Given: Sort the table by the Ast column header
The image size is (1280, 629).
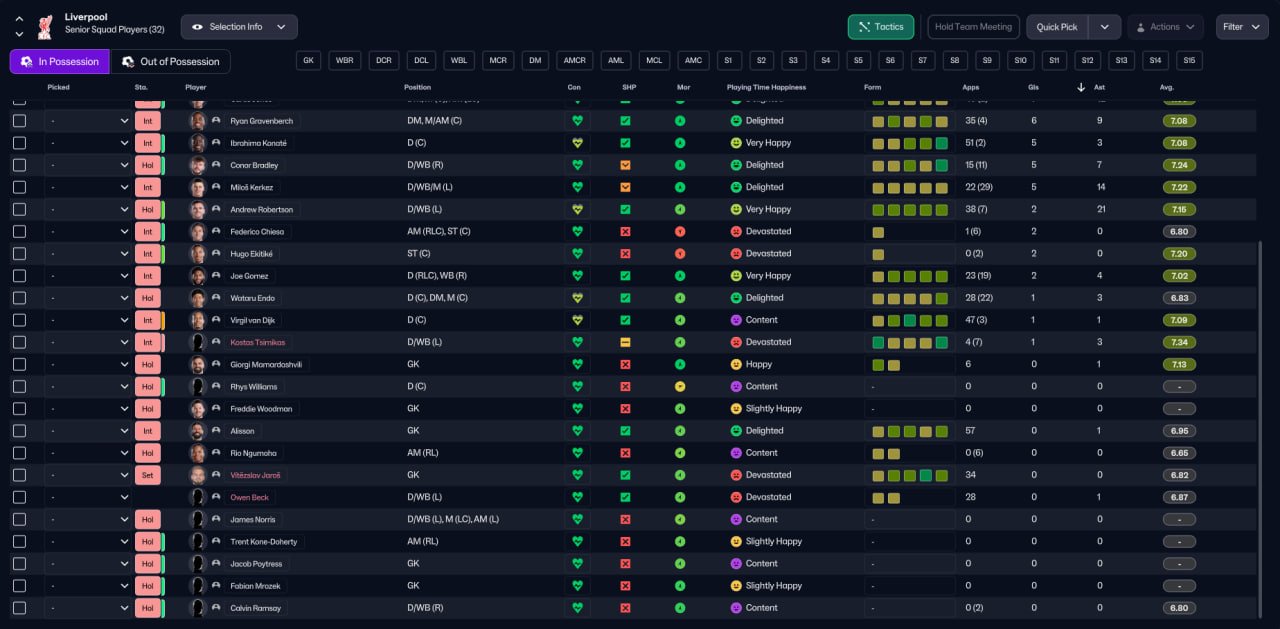Looking at the screenshot, I should pos(1100,87).
